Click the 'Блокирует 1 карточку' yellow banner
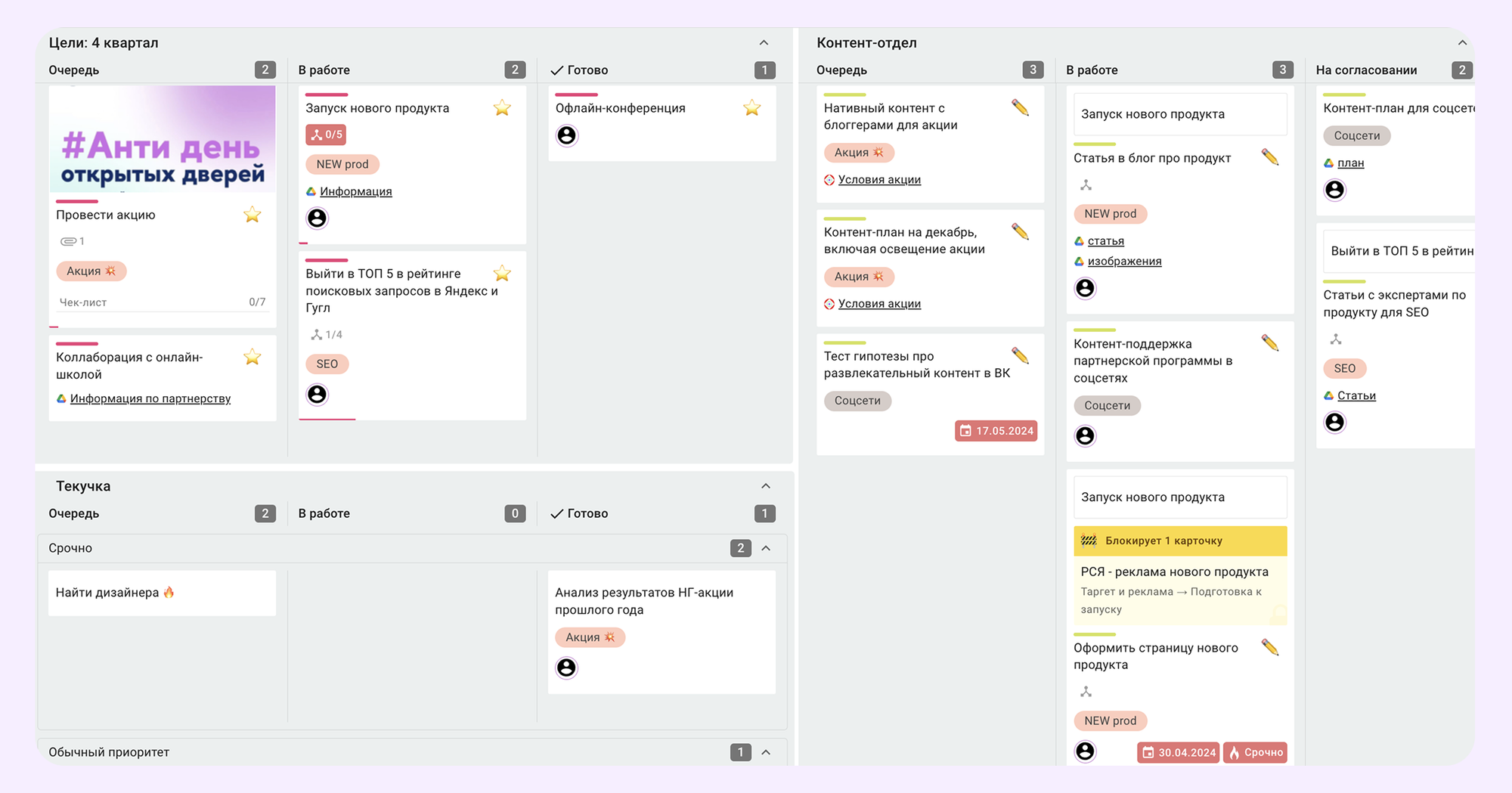 (1179, 541)
